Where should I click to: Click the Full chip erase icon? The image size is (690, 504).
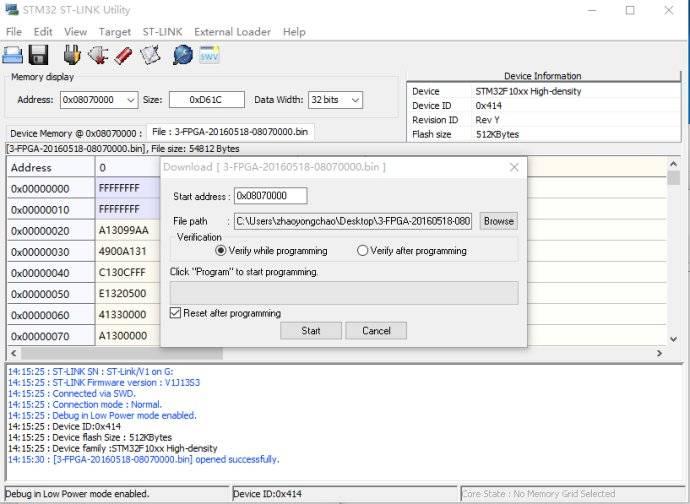(x=124, y=55)
